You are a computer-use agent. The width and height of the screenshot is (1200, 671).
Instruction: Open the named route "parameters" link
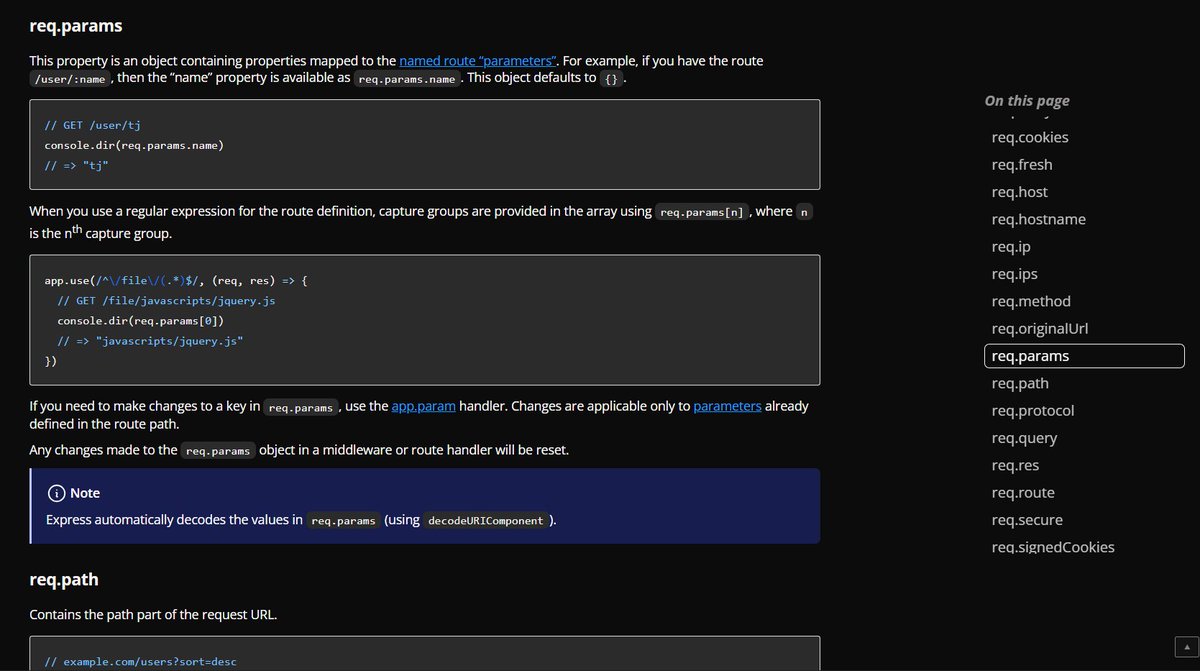point(478,60)
